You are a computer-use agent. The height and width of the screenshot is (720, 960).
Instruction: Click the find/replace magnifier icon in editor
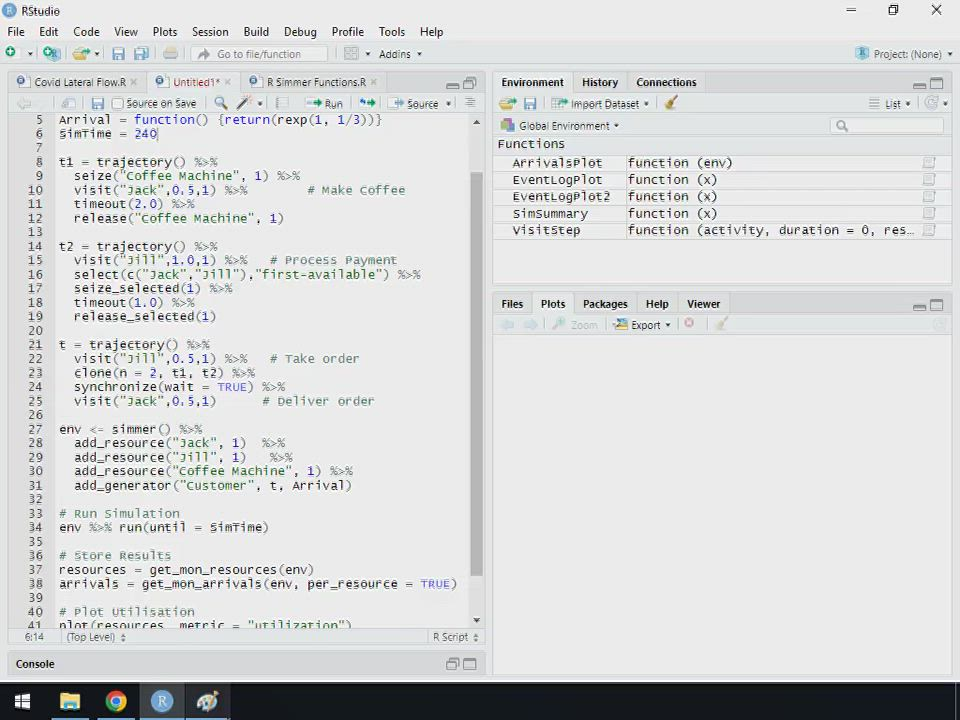tap(221, 103)
